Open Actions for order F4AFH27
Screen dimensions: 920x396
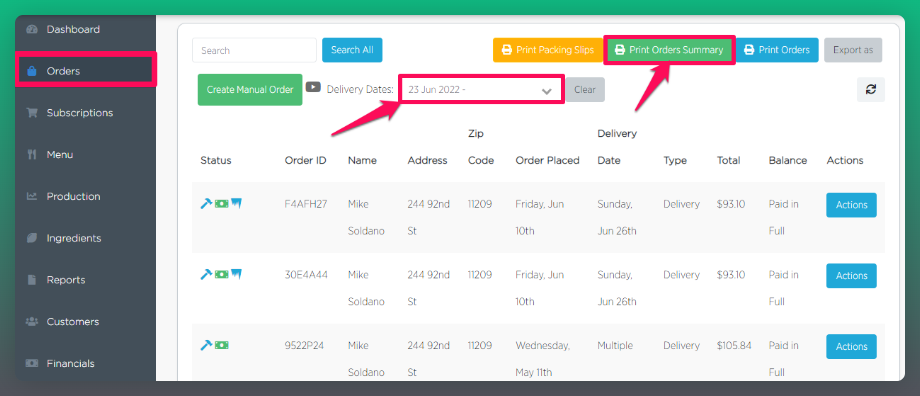(x=851, y=205)
